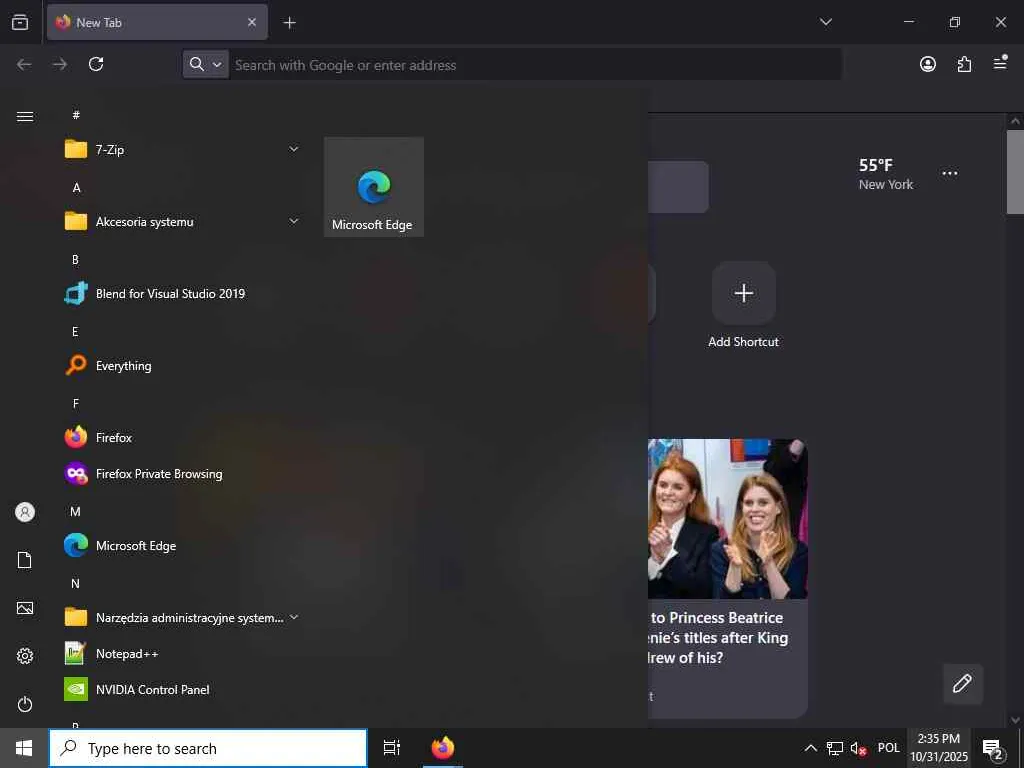Screen dimensions: 1024x768
Task: Open the user account icon in Start
Action: [x=25, y=512]
